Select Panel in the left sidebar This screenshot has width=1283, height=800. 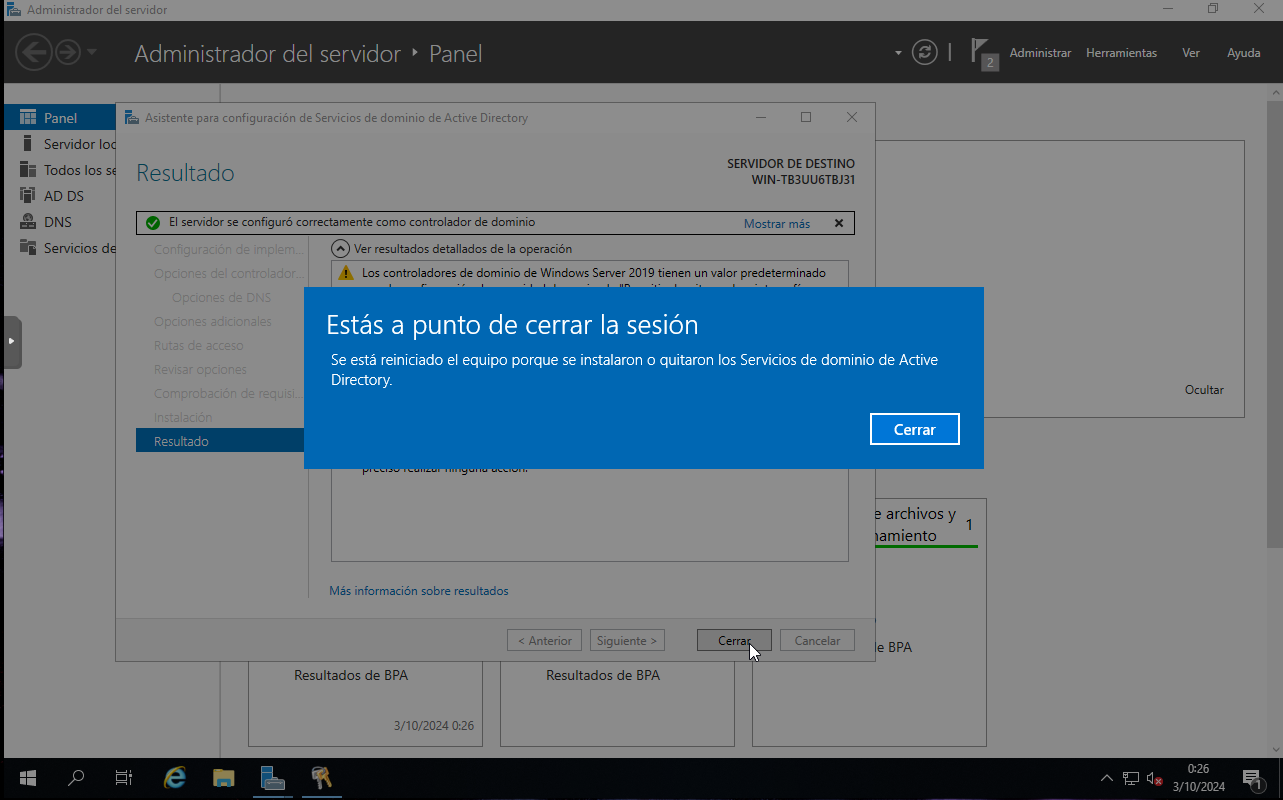[60, 118]
